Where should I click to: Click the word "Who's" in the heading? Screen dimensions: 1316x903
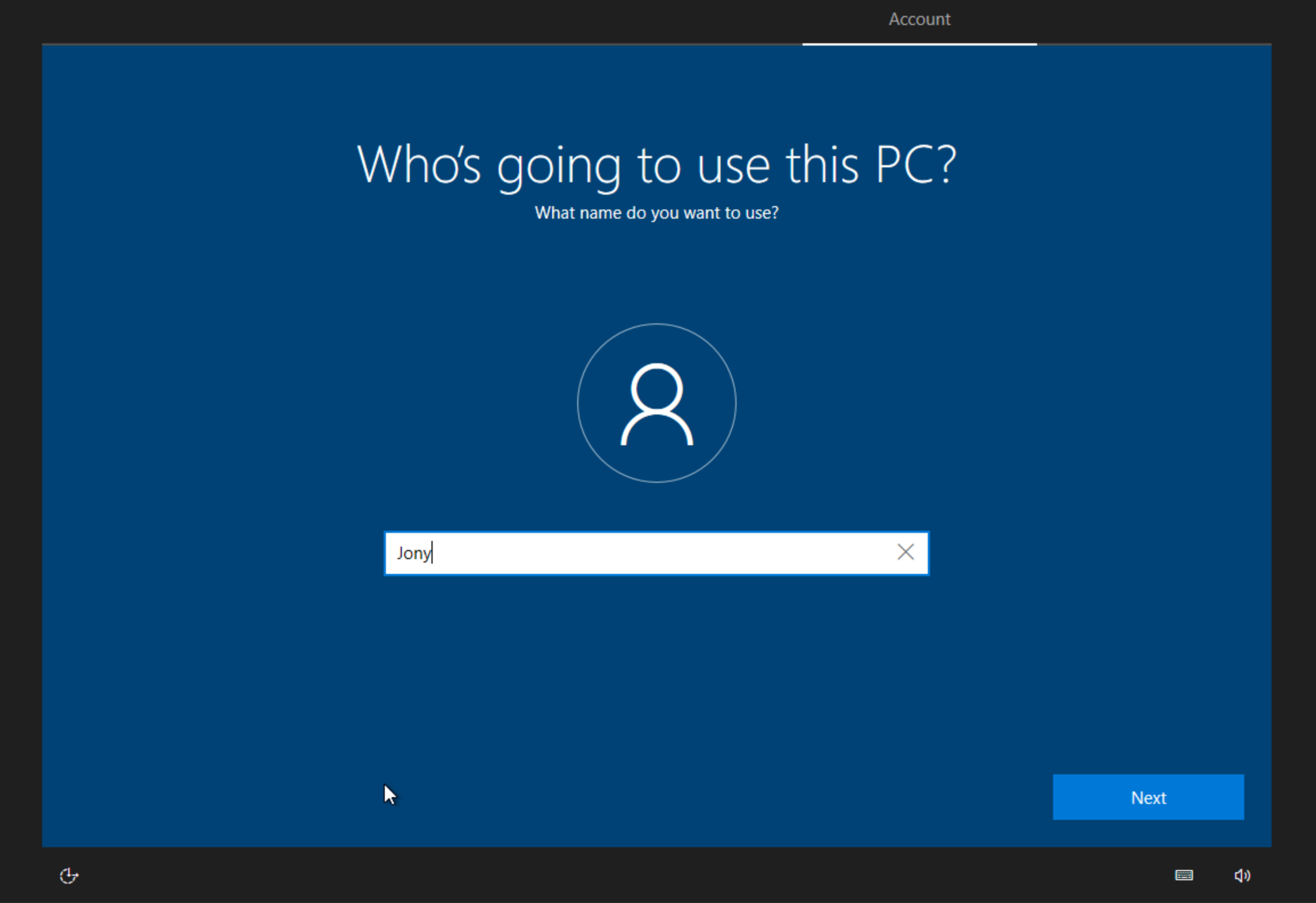[x=418, y=165]
